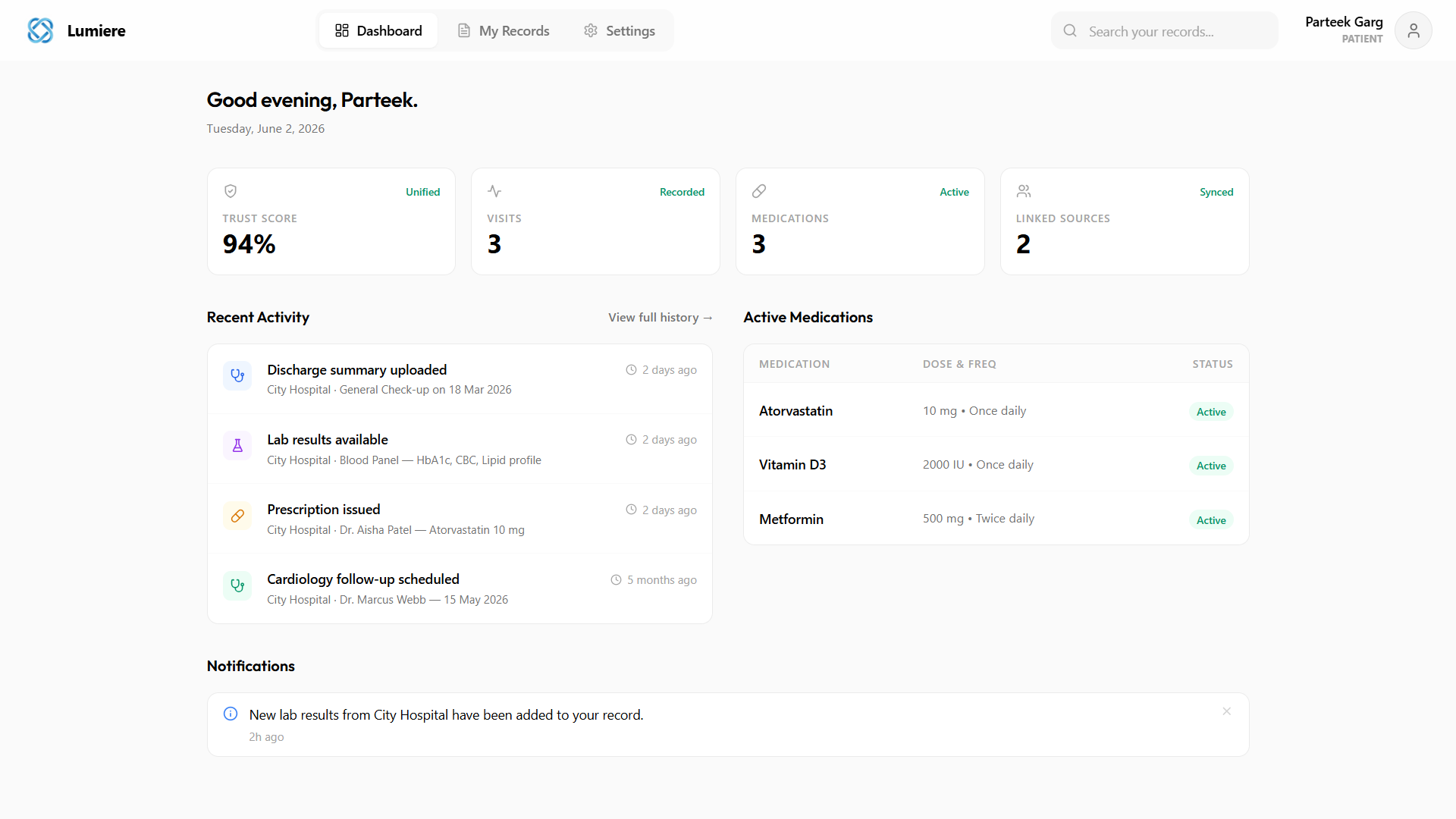Click the Lab results flask icon
Viewport: 1456px width, 819px height.
[237, 445]
